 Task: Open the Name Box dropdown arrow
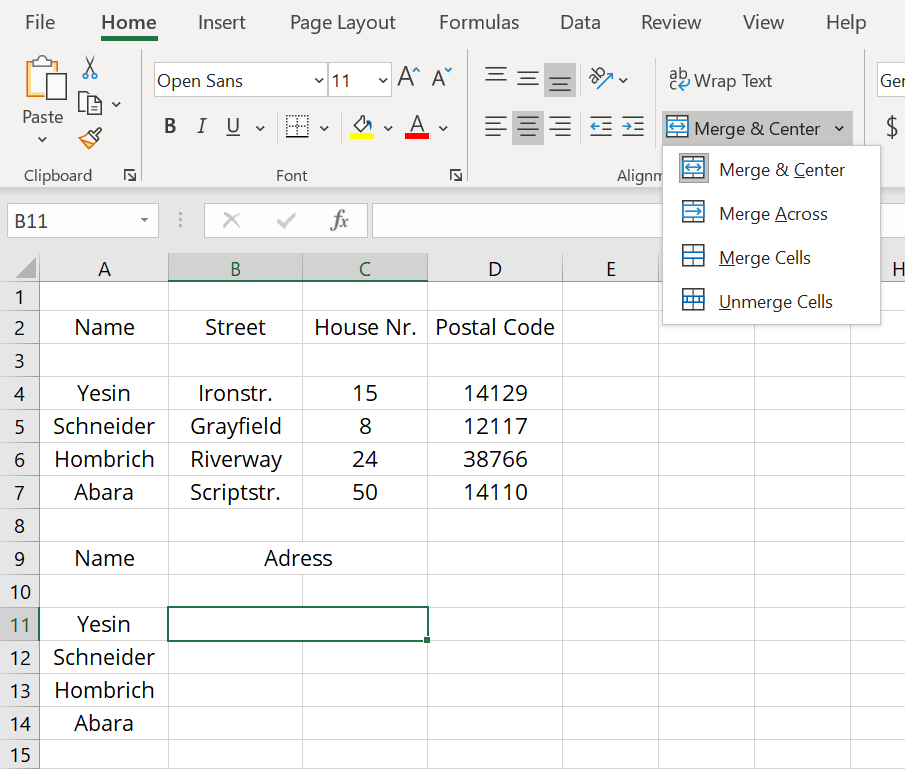(144, 221)
